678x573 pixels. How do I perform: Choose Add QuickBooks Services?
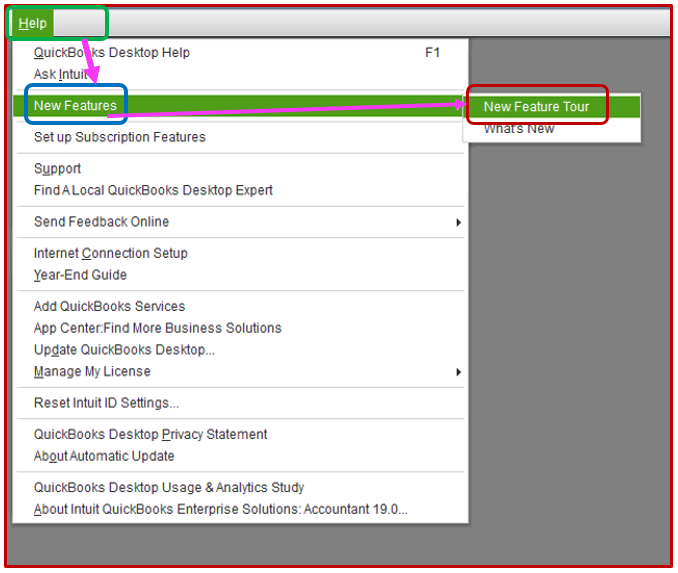(240, 306)
